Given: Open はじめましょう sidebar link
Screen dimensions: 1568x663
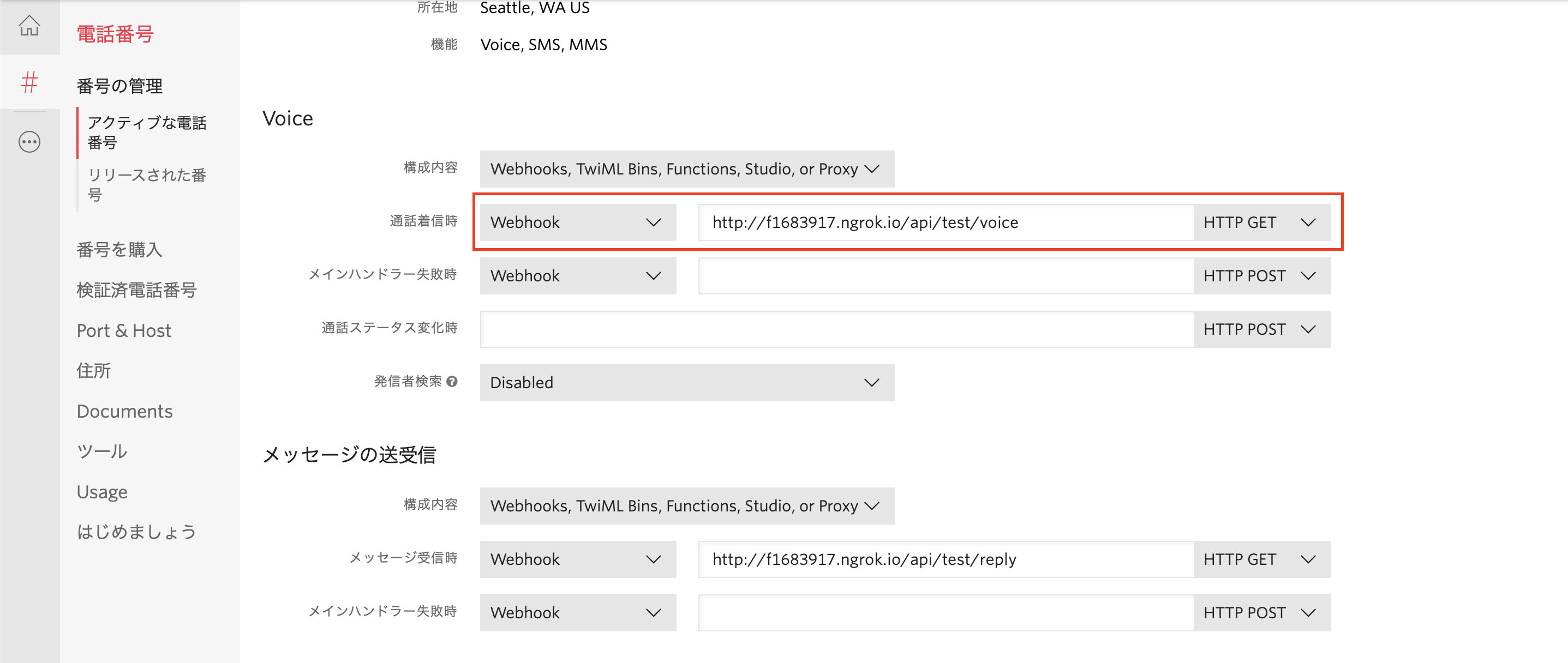Looking at the screenshot, I should (x=137, y=532).
